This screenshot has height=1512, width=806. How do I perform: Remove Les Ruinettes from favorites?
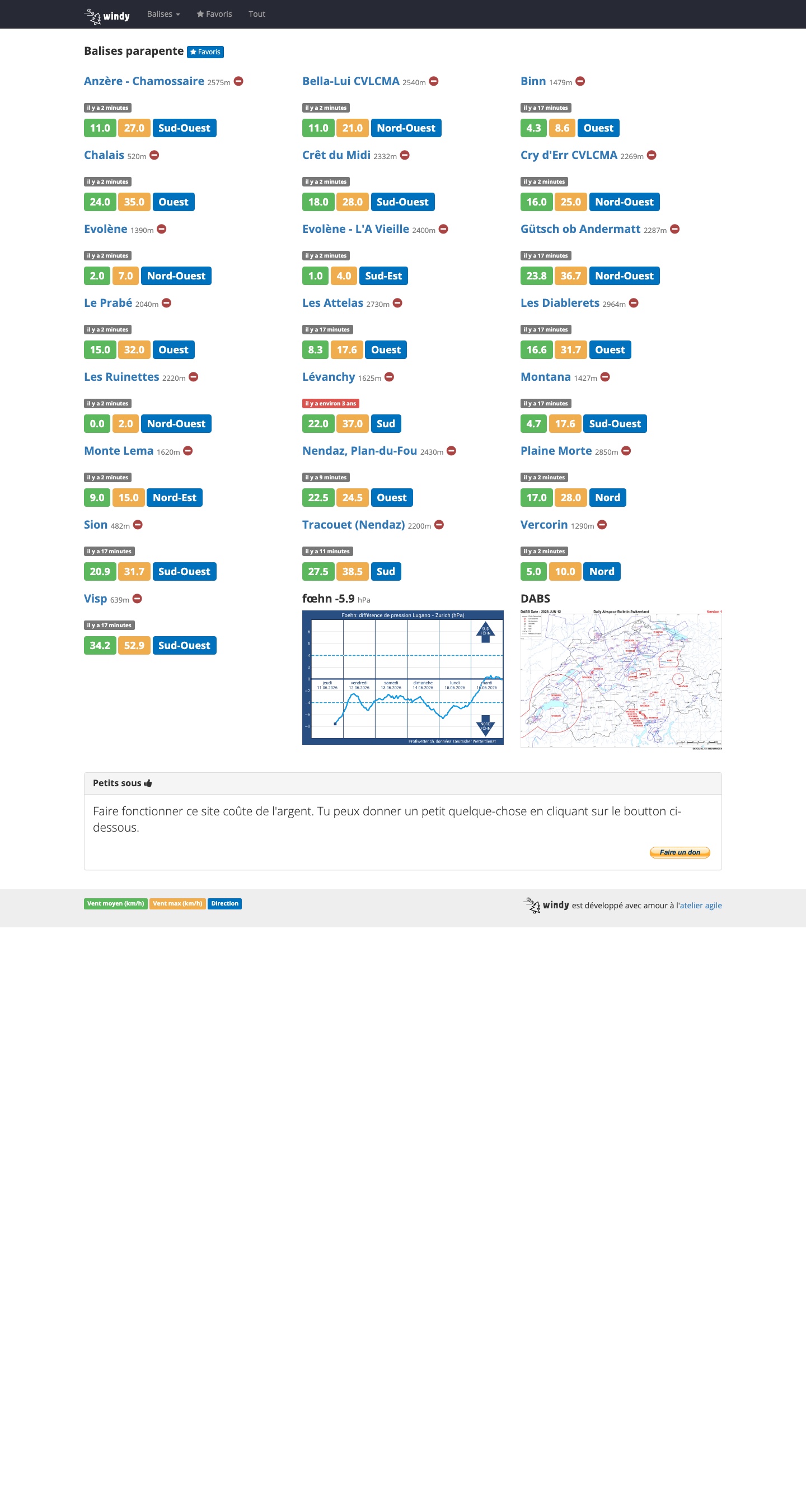tap(194, 377)
